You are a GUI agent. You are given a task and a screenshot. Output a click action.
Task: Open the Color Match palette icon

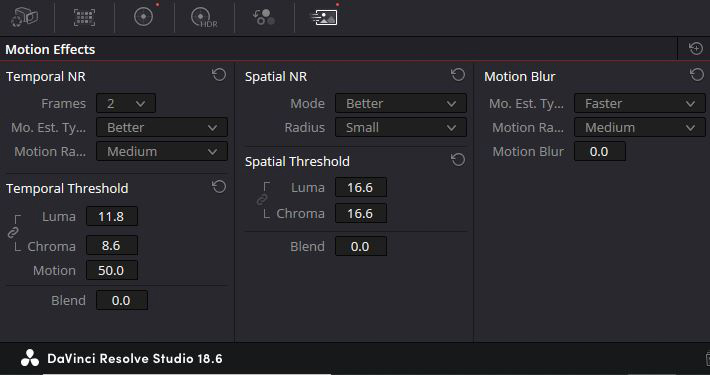click(x=84, y=18)
